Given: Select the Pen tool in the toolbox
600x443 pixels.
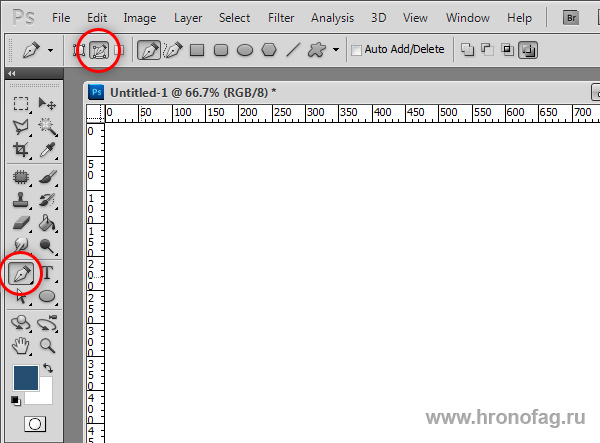Looking at the screenshot, I should 21,273.
